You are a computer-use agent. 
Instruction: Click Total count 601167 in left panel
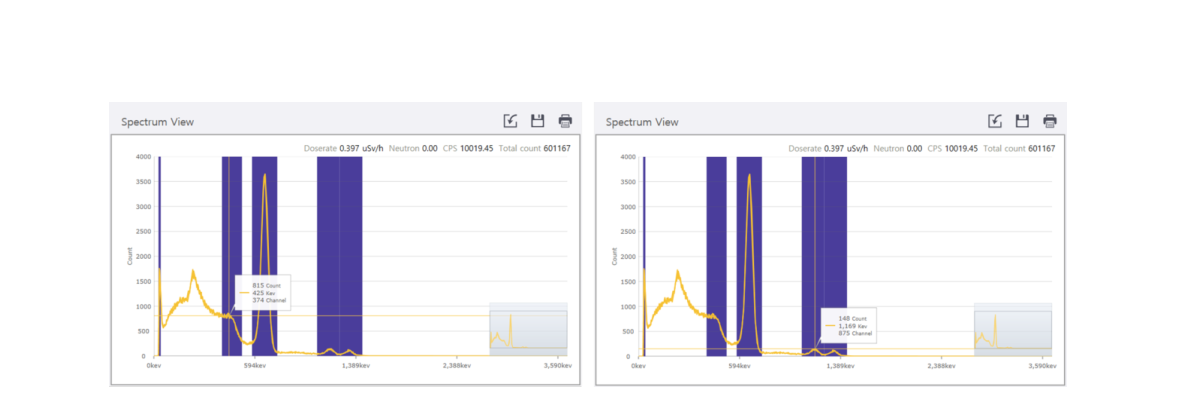coord(534,148)
